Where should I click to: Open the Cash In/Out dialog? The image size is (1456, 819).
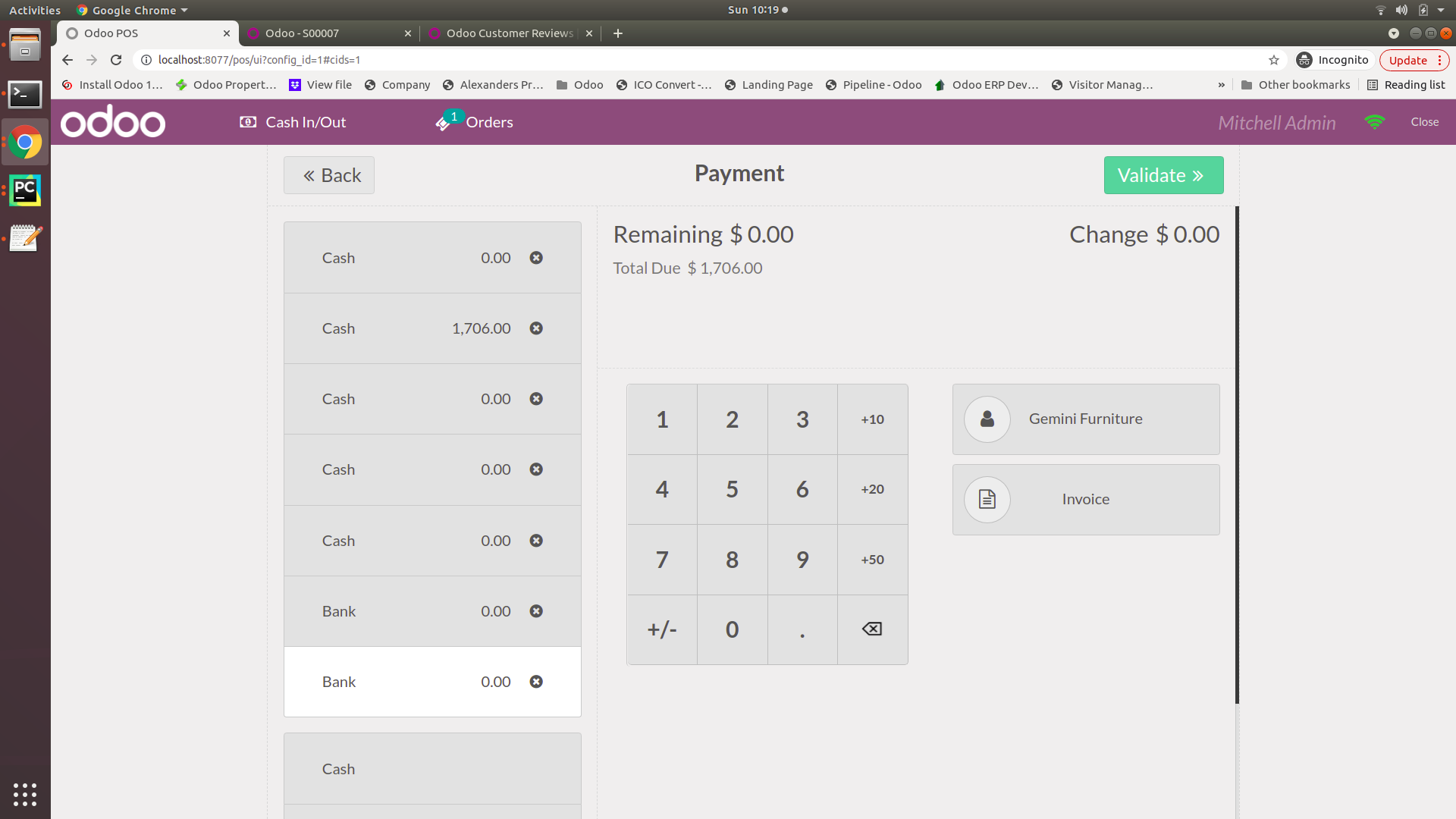[292, 121]
